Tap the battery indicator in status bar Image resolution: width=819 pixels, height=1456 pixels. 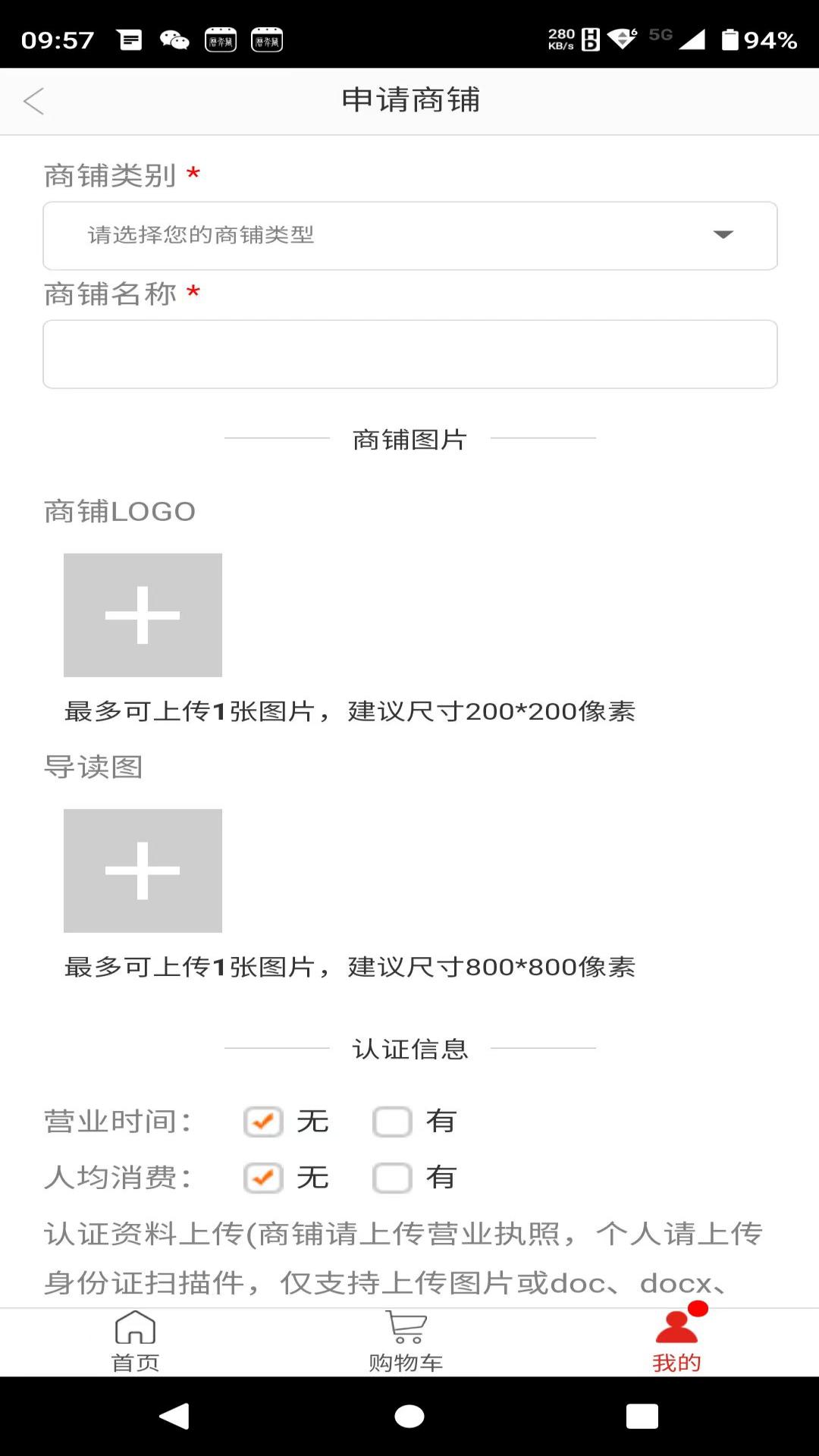point(730,39)
